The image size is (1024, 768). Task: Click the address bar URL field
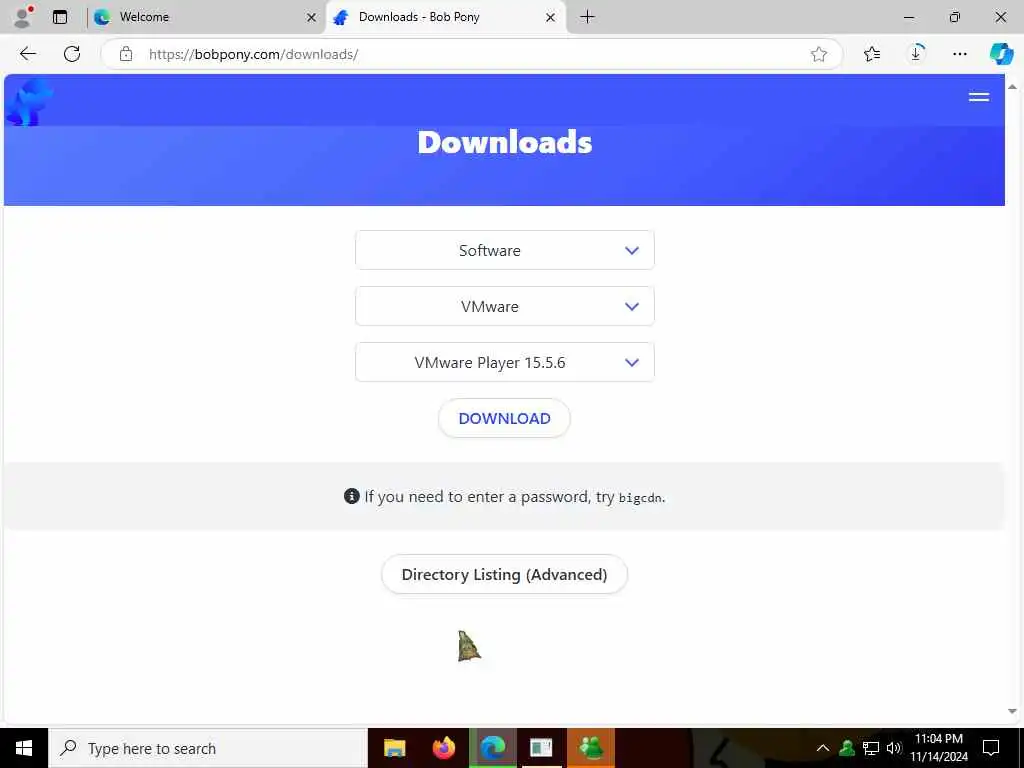point(470,54)
